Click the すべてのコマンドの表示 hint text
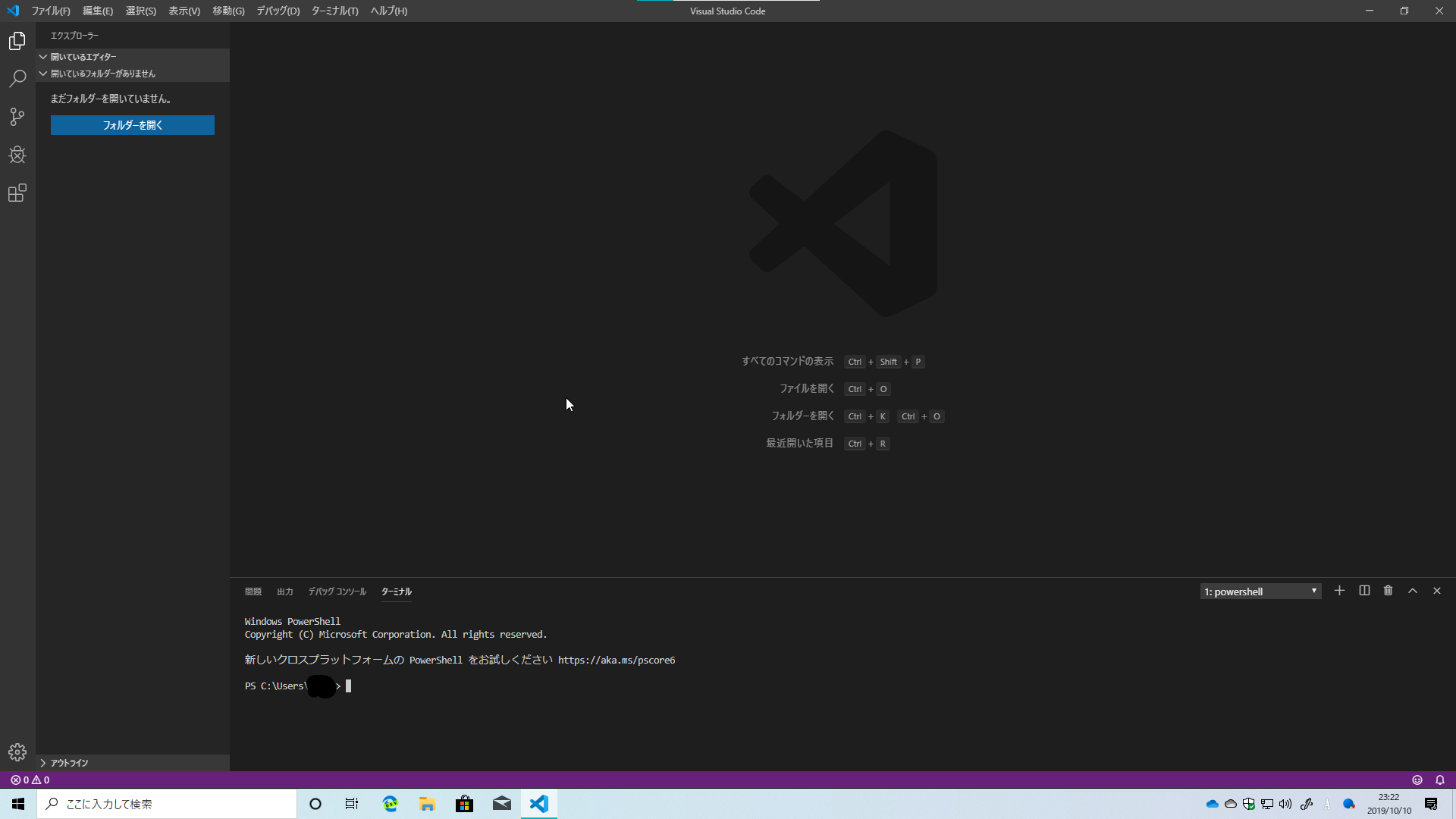This screenshot has height=819, width=1456. pyautogui.click(x=787, y=362)
